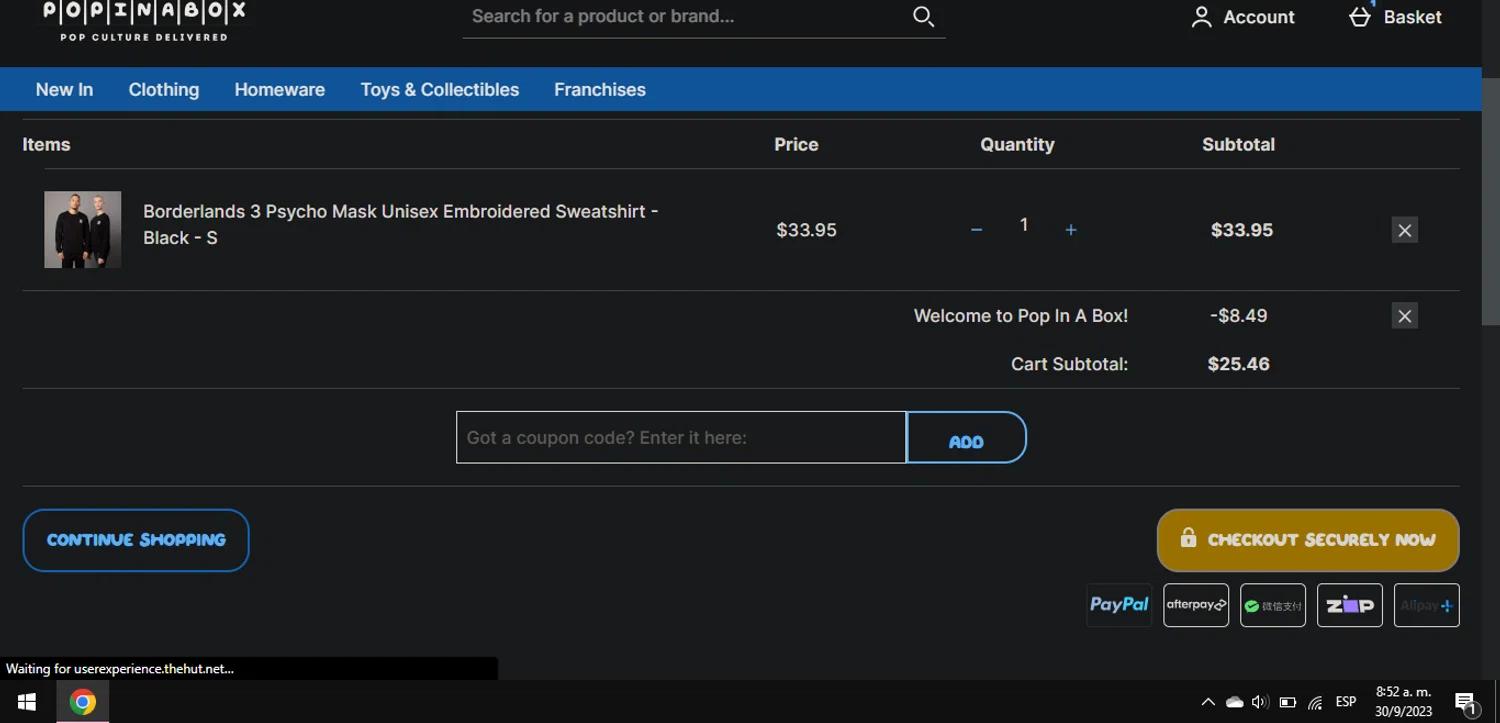Select the WeChat Pay payment icon
This screenshot has height=723, width=1500.
(1273, 605)
